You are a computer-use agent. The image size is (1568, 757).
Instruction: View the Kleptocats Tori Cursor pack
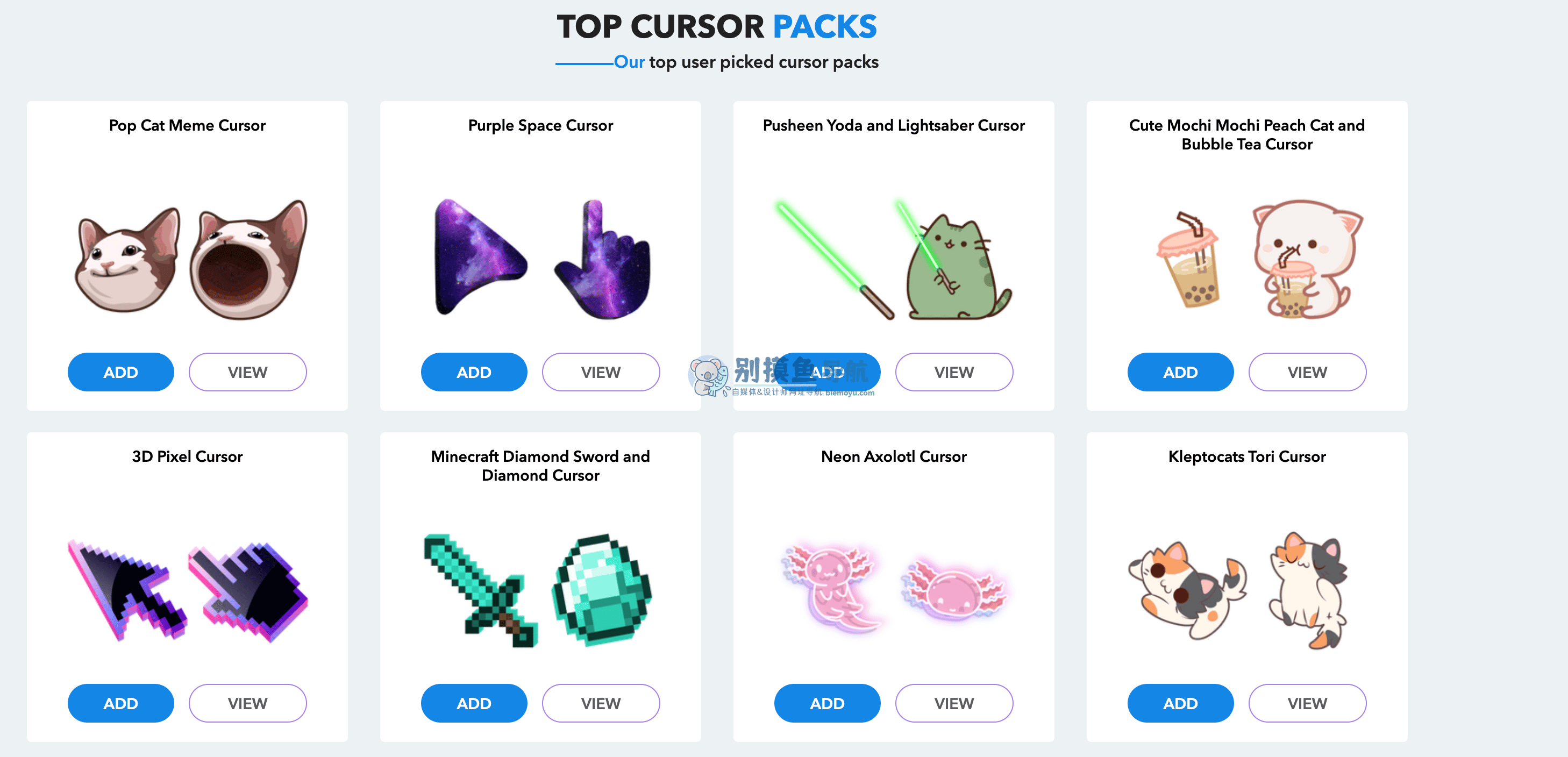click(x=1307, y=703)
